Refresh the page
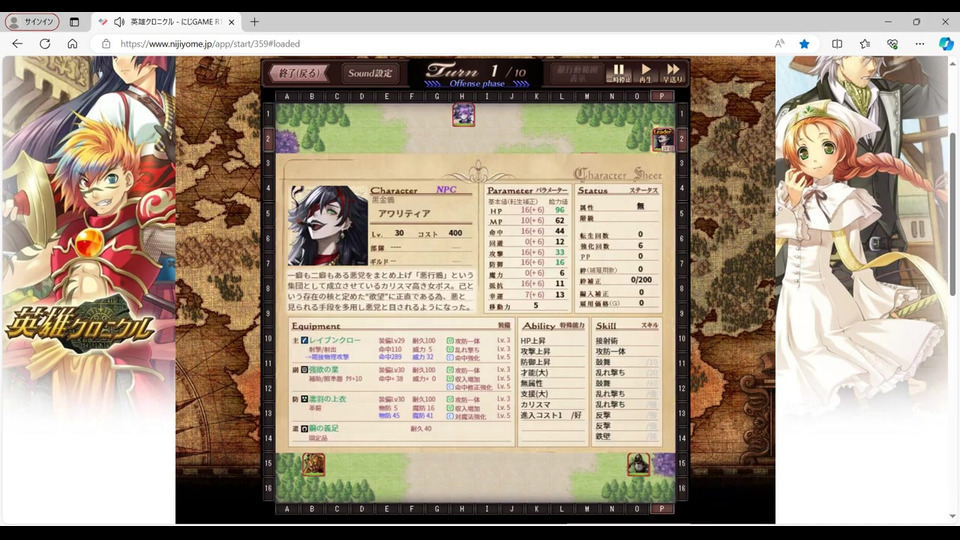Image resolution: width=960 pixels, height=540 pixels. point(45,44)
